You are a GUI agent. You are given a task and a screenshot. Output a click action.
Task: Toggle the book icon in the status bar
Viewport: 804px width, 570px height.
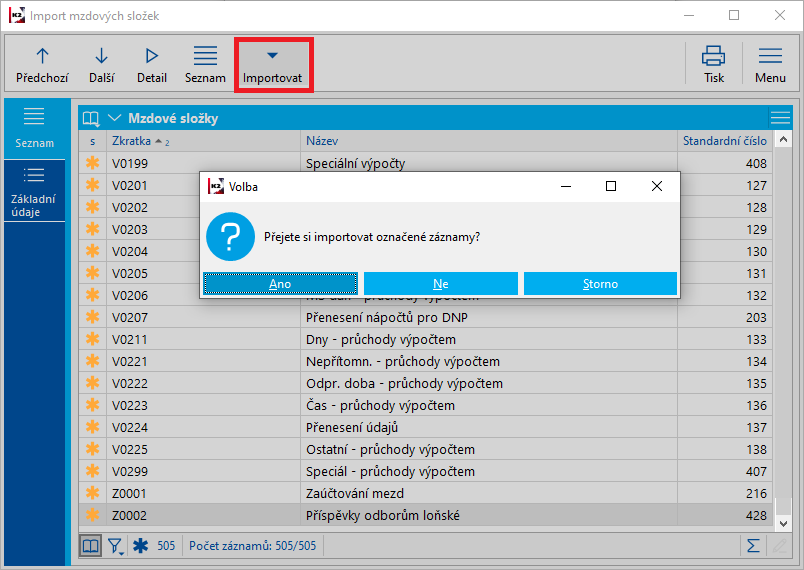click(91, 546)
